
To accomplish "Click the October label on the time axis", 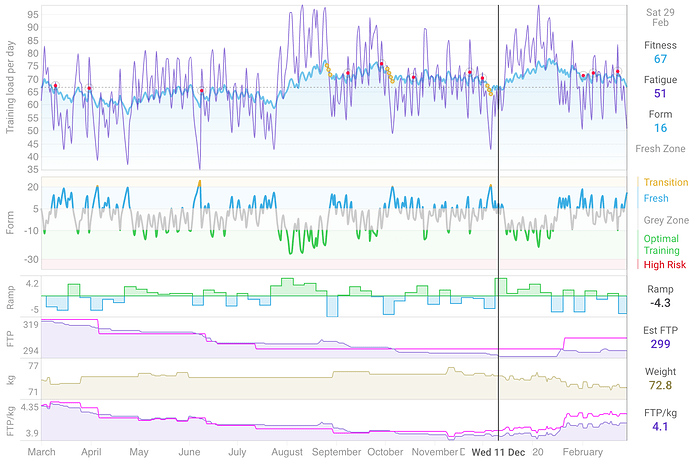I will (385, 452).
